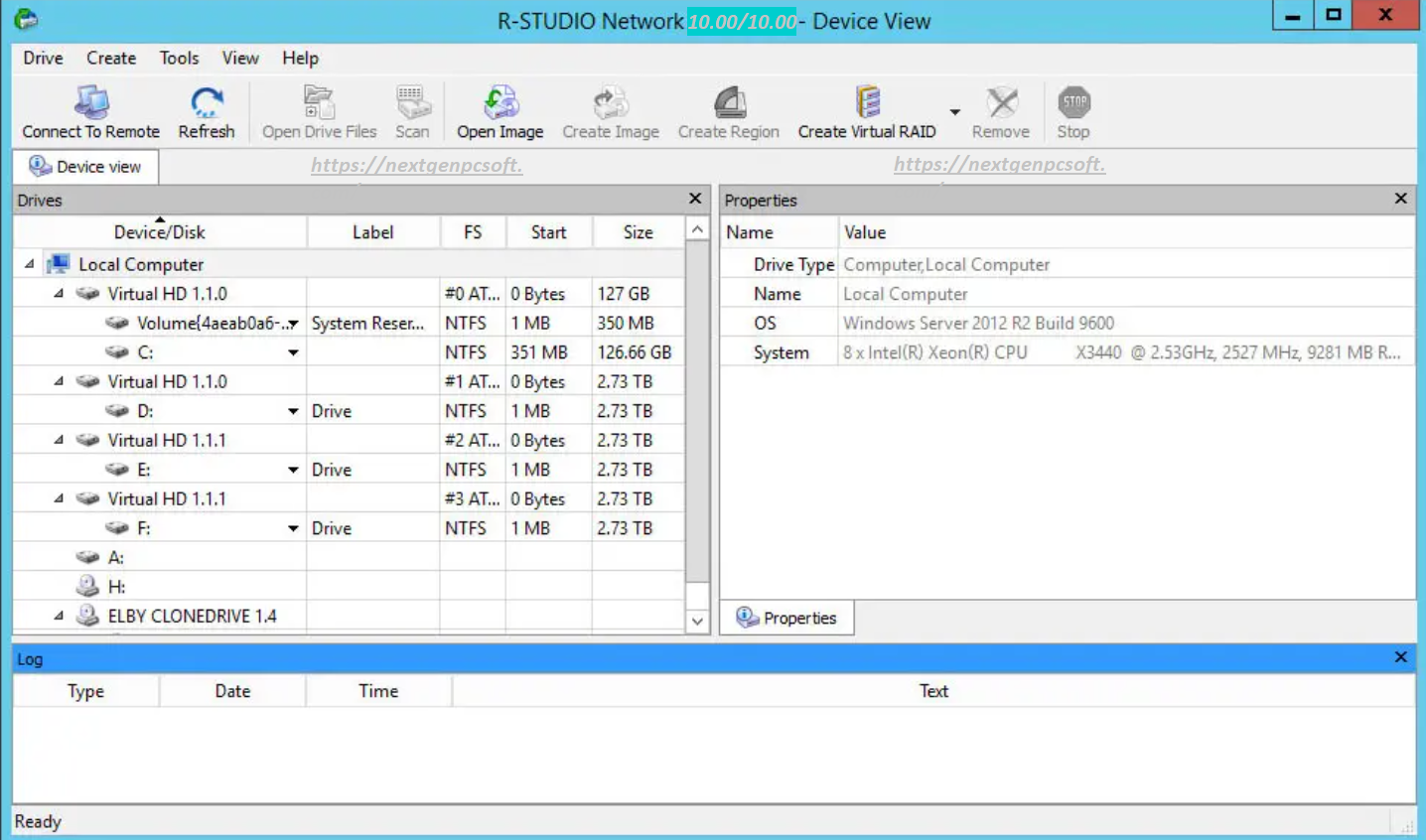The width and height of the screenshot is (1426, 840).
Task: Switch to the Device view tab
Action: point(85,167)
